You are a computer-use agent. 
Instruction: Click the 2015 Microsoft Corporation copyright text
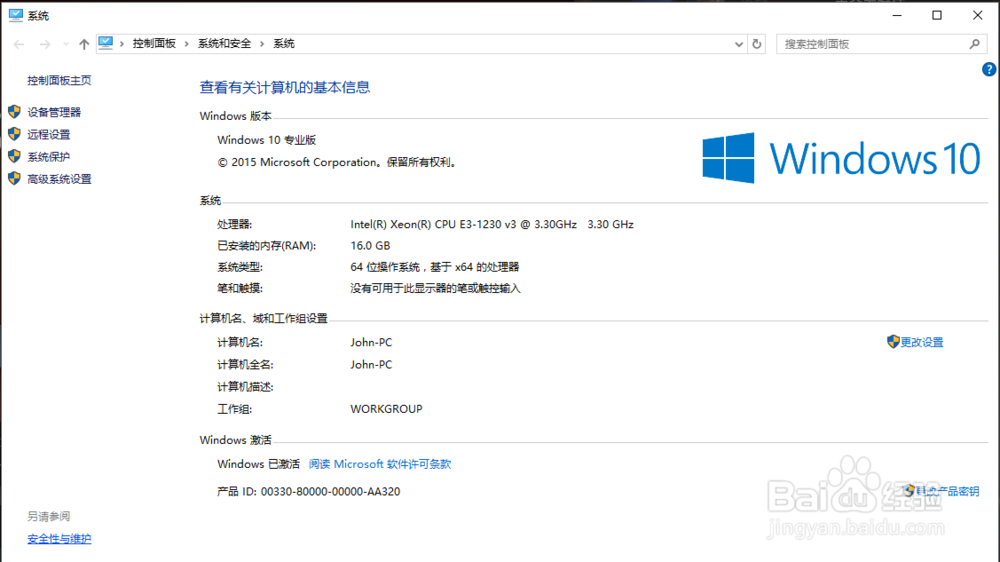tap(337, 163)
